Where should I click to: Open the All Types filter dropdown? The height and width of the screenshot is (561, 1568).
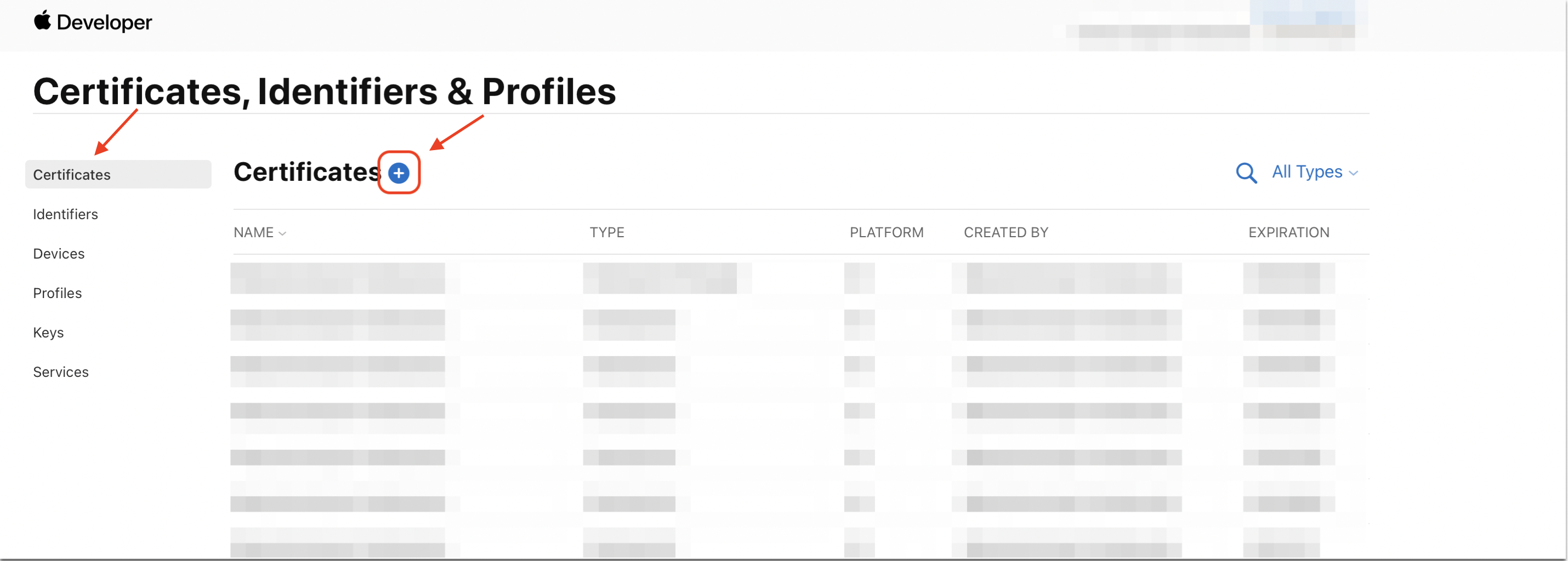click(x=1315, y=172)
